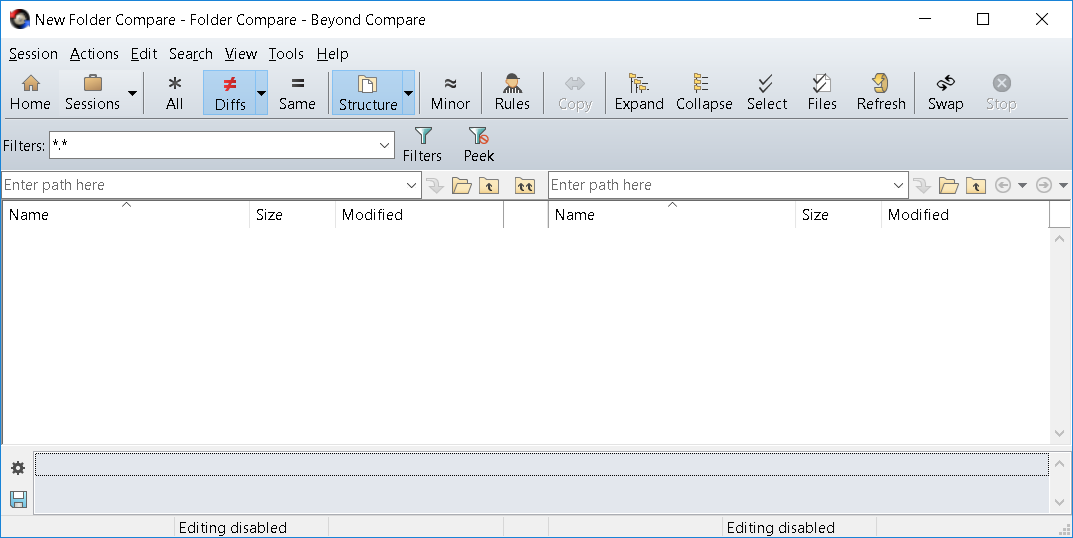Image resolution: width=1073 pixels, height=538 pixels.
Task: Go to the Home view
Action: (x=30, y=92)
